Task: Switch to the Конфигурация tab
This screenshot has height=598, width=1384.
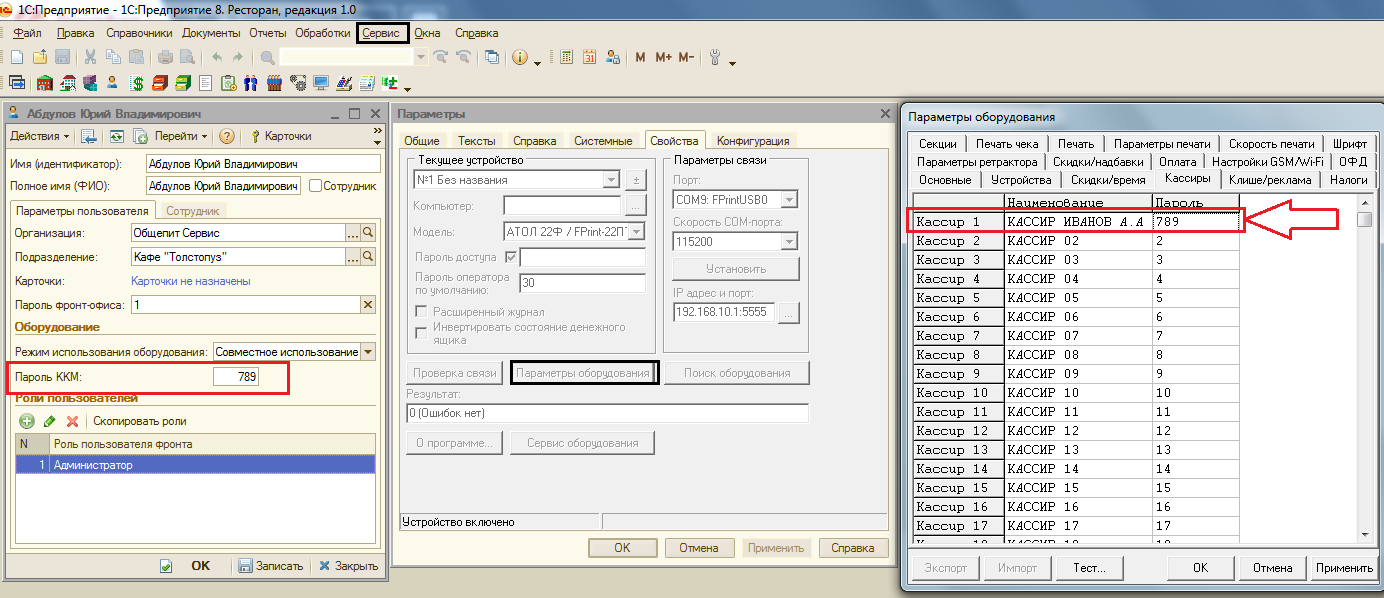Action: click(x=753, y=141)
